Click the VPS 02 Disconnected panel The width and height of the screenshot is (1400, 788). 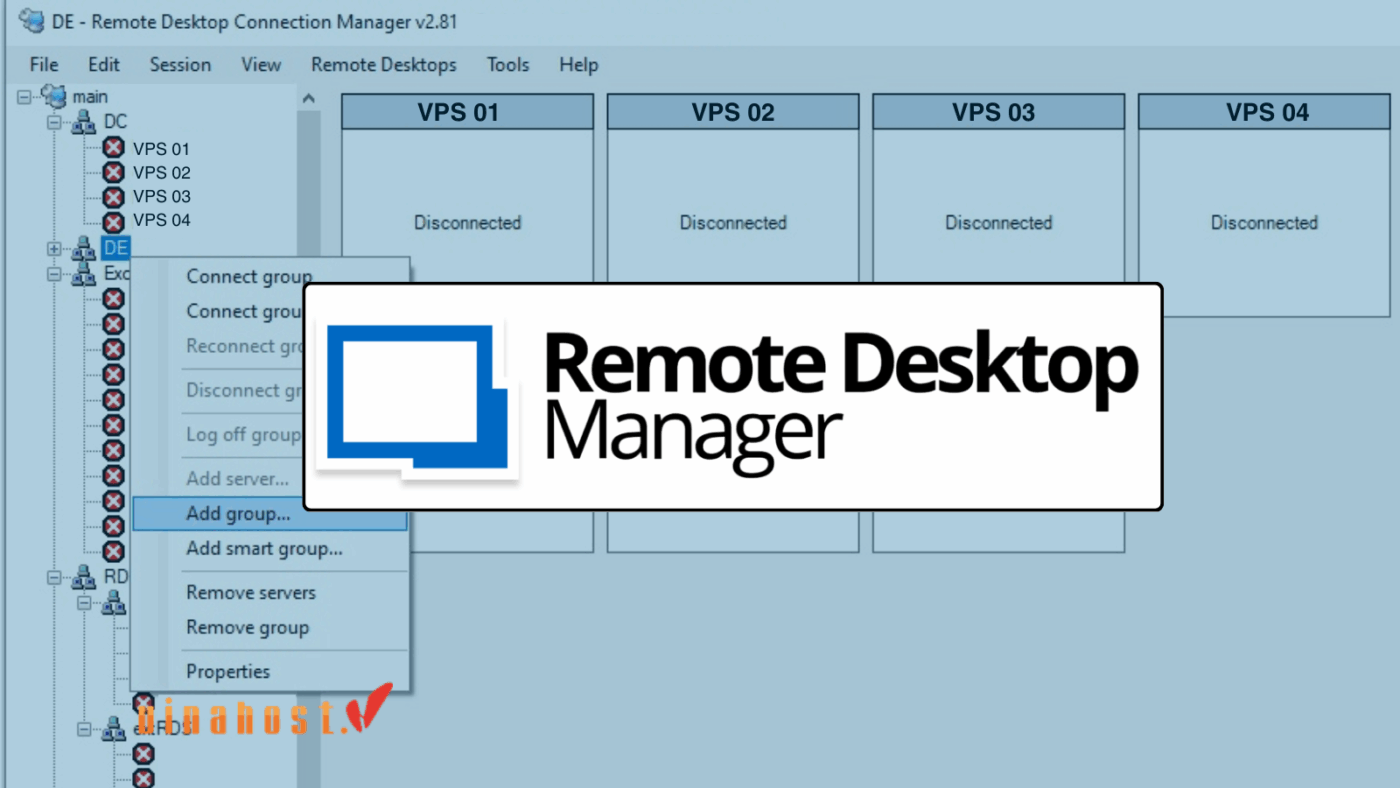tap(732, 222)
